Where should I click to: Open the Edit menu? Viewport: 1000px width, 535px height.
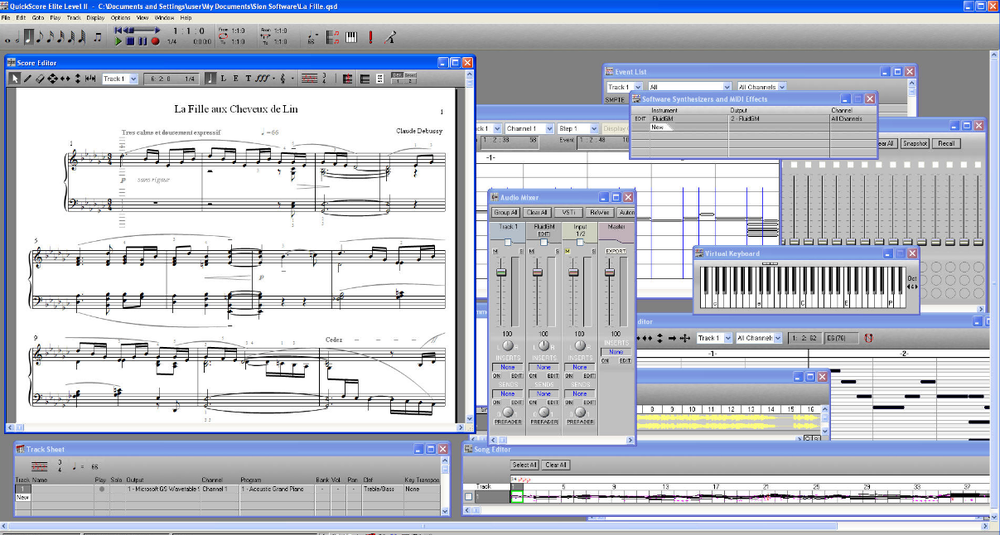point(21,18)
